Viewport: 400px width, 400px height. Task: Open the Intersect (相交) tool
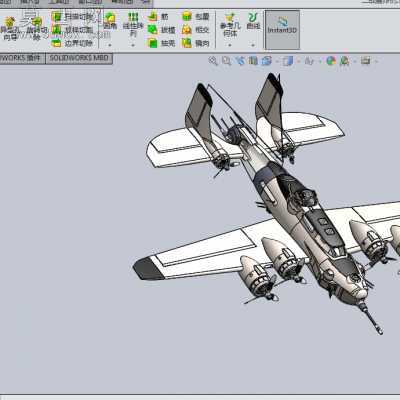(x=196, y=30)
